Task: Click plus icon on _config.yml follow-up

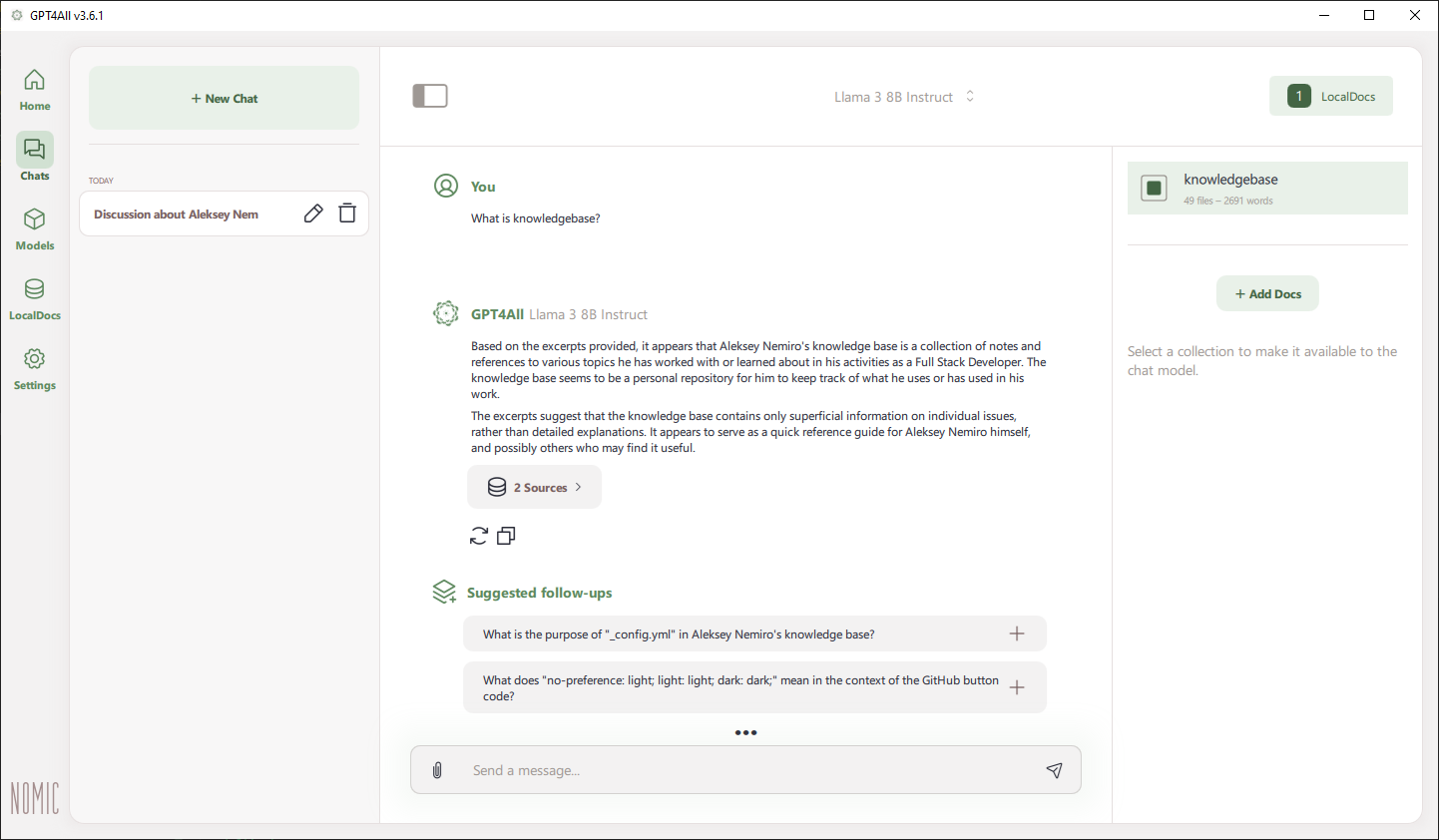Action: pyautogui.click(x=1017, y=633)
